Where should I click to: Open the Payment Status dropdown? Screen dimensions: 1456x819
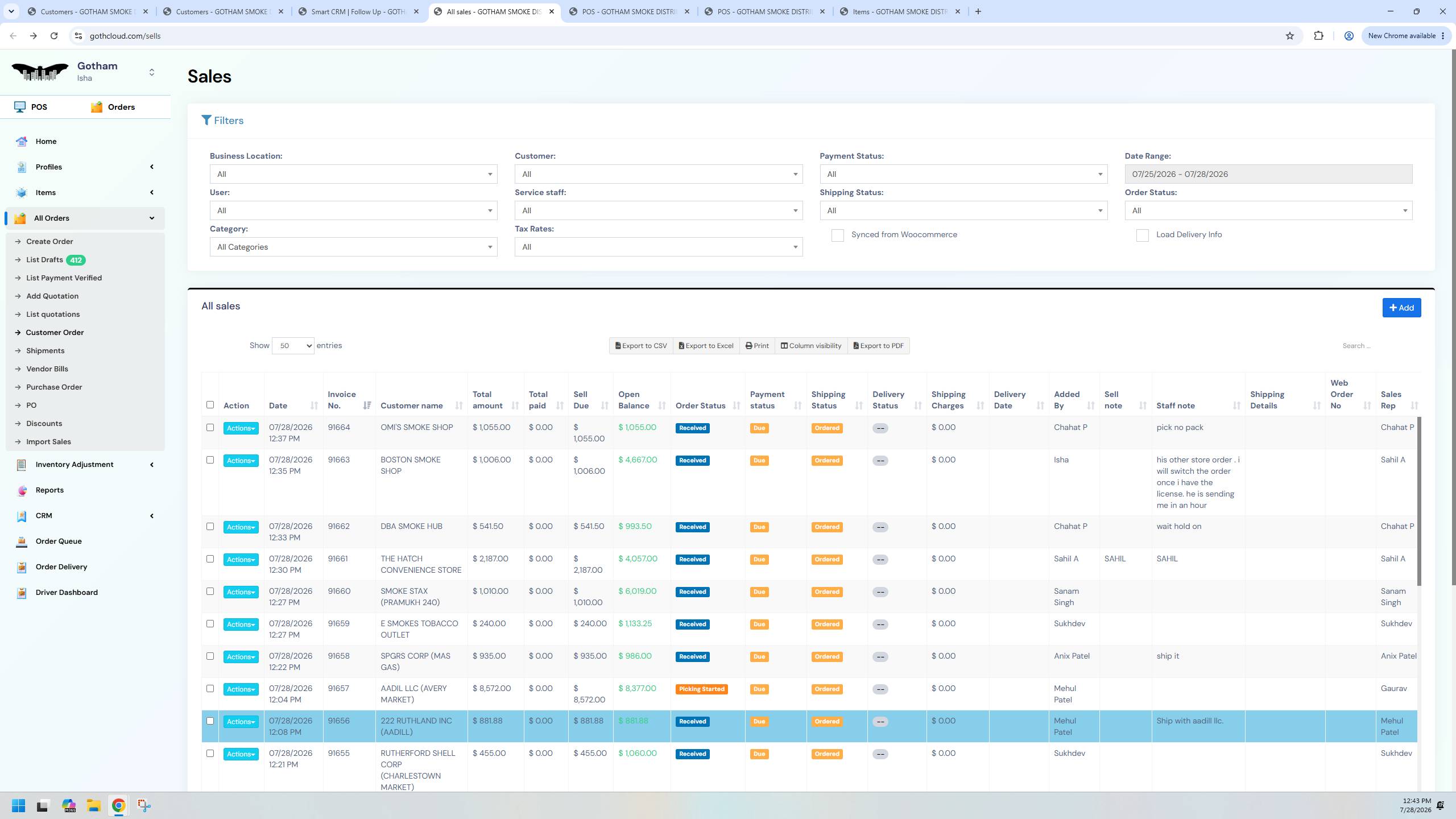pyautogui.click(x=963, y=174)
